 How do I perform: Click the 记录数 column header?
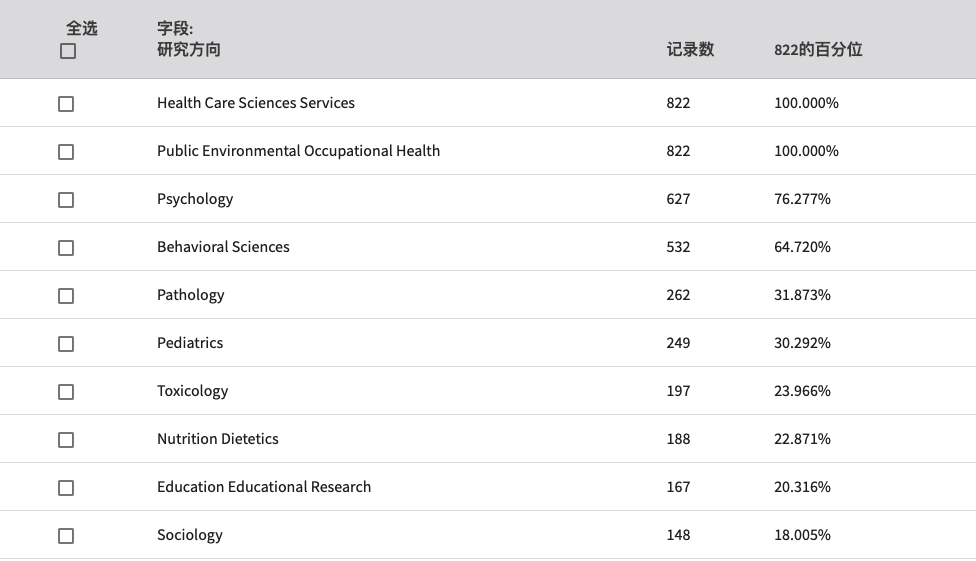690,49
